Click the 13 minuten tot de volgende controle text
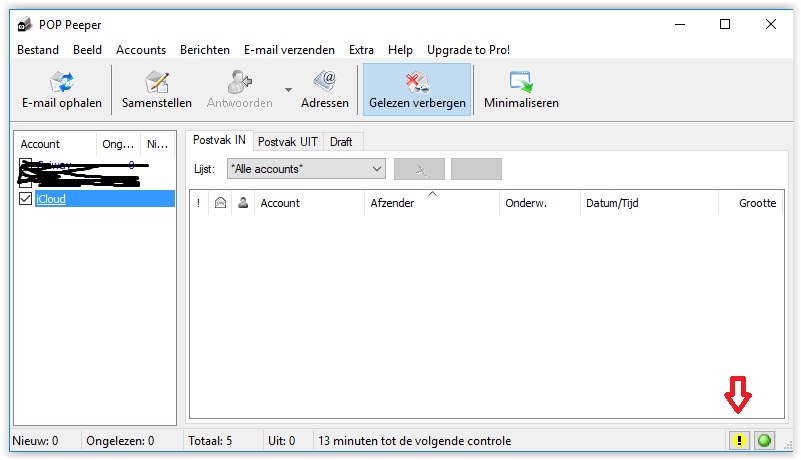Screen dimensions: 801x460 [x=414, y=441]
